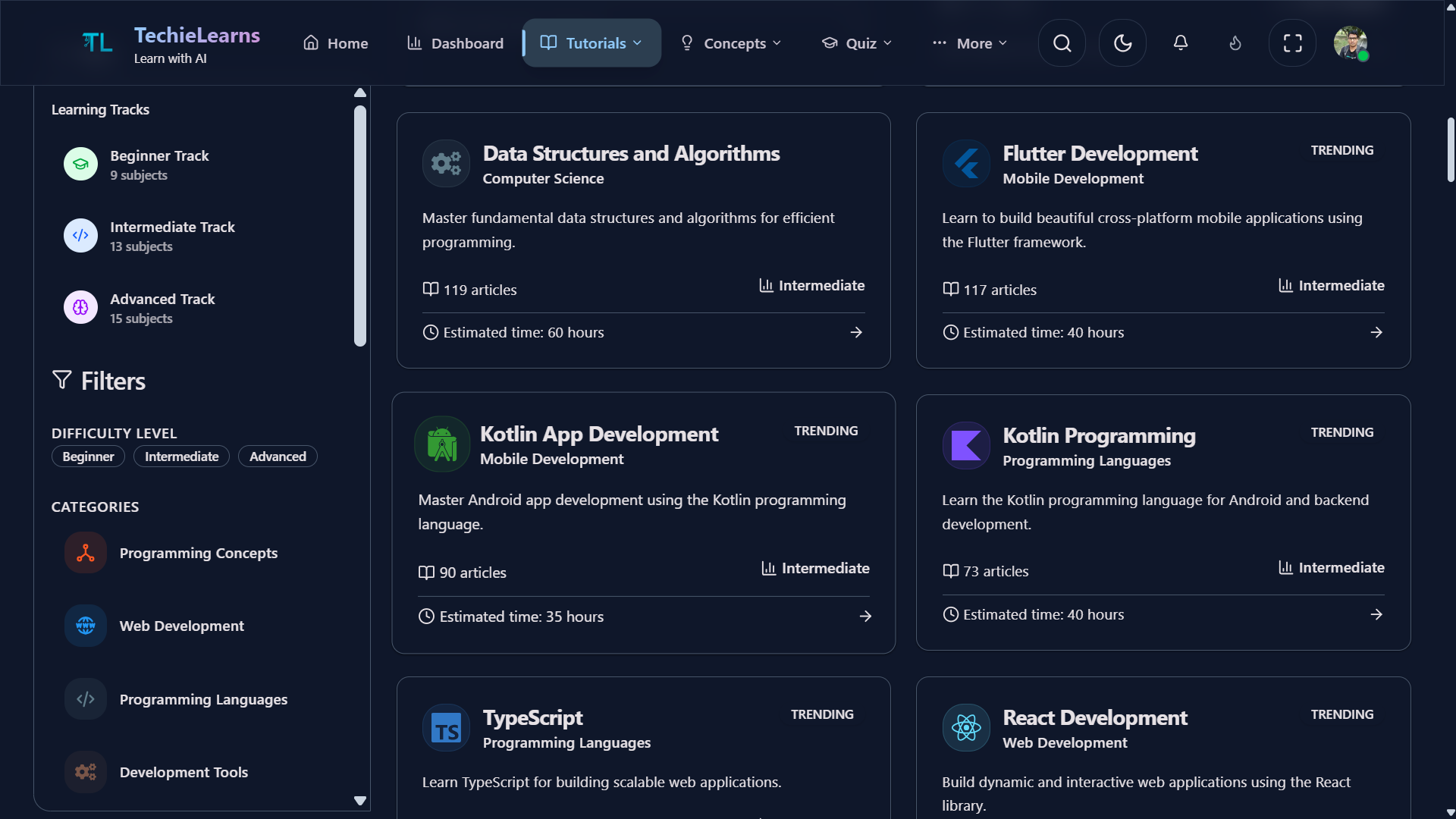1456x819 pixels.
Task: Open the Flutter Development course icon
Action: pos(965,163)
